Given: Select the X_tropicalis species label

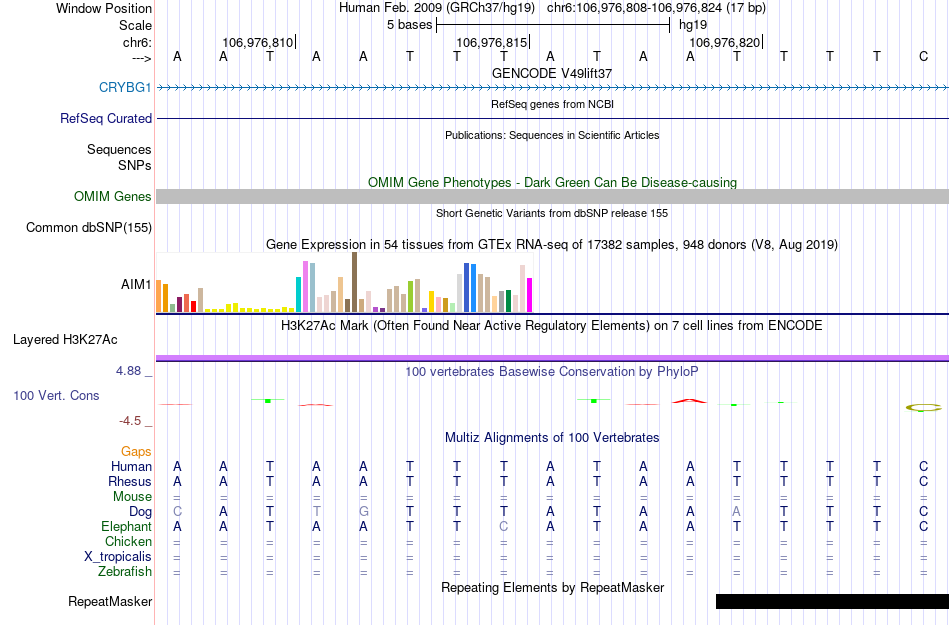Looking at the screenshot, I should tap(118, 557).
